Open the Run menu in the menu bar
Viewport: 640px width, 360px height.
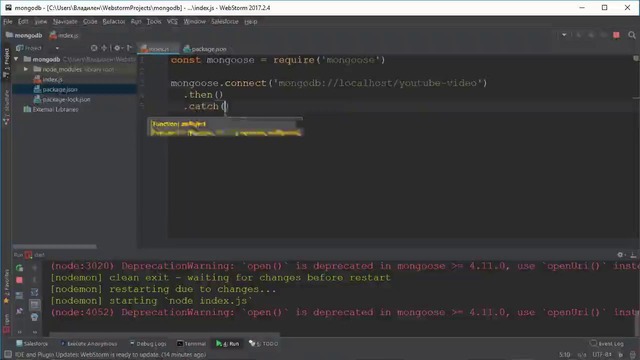pos(136,22)
